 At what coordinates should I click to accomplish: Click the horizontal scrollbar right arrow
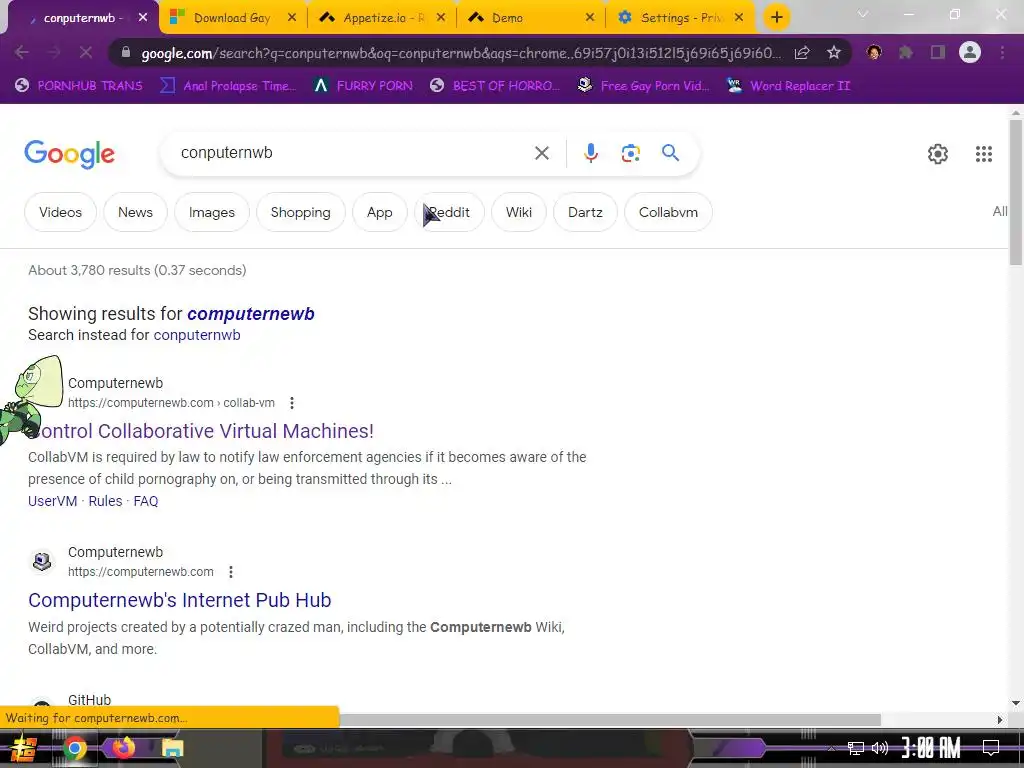tap(1000, 720)
